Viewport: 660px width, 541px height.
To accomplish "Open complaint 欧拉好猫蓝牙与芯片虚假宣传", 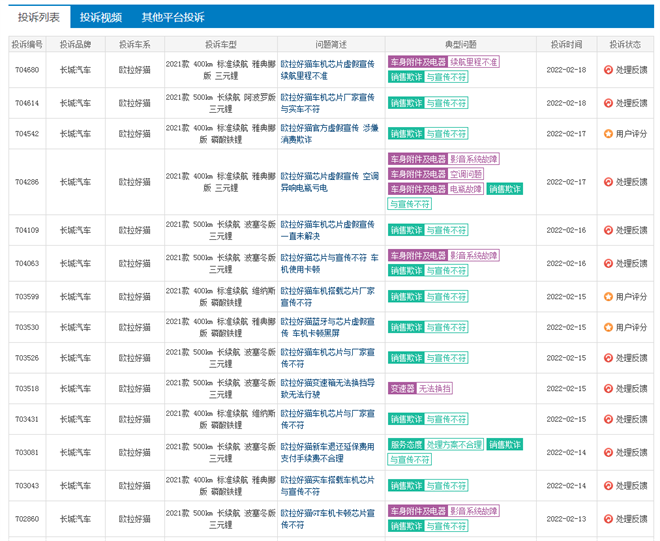I will click(x=327, y=327).
